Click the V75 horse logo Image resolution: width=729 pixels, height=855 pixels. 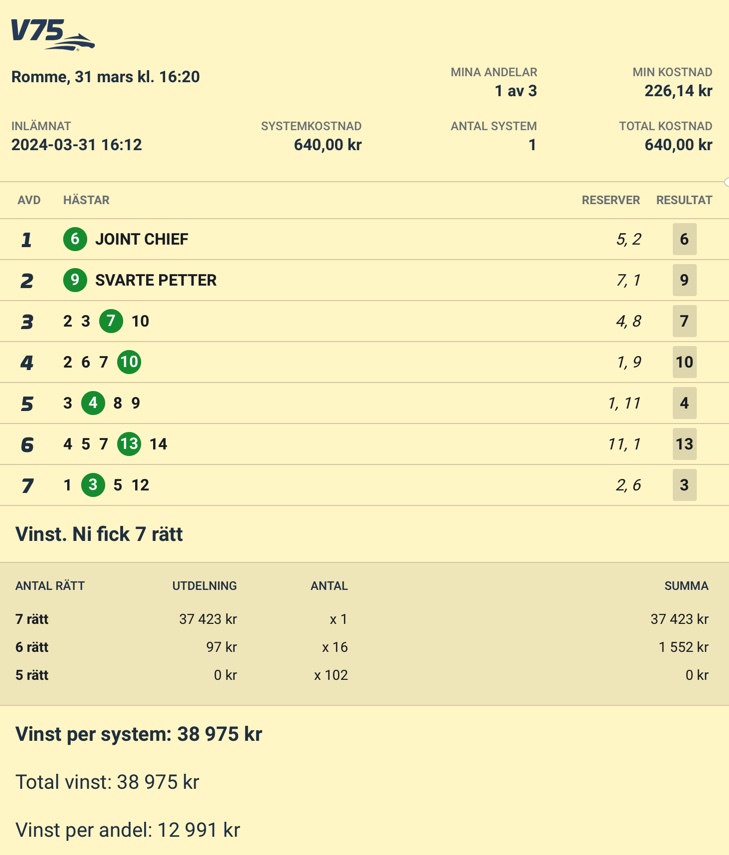click(52, 34)
